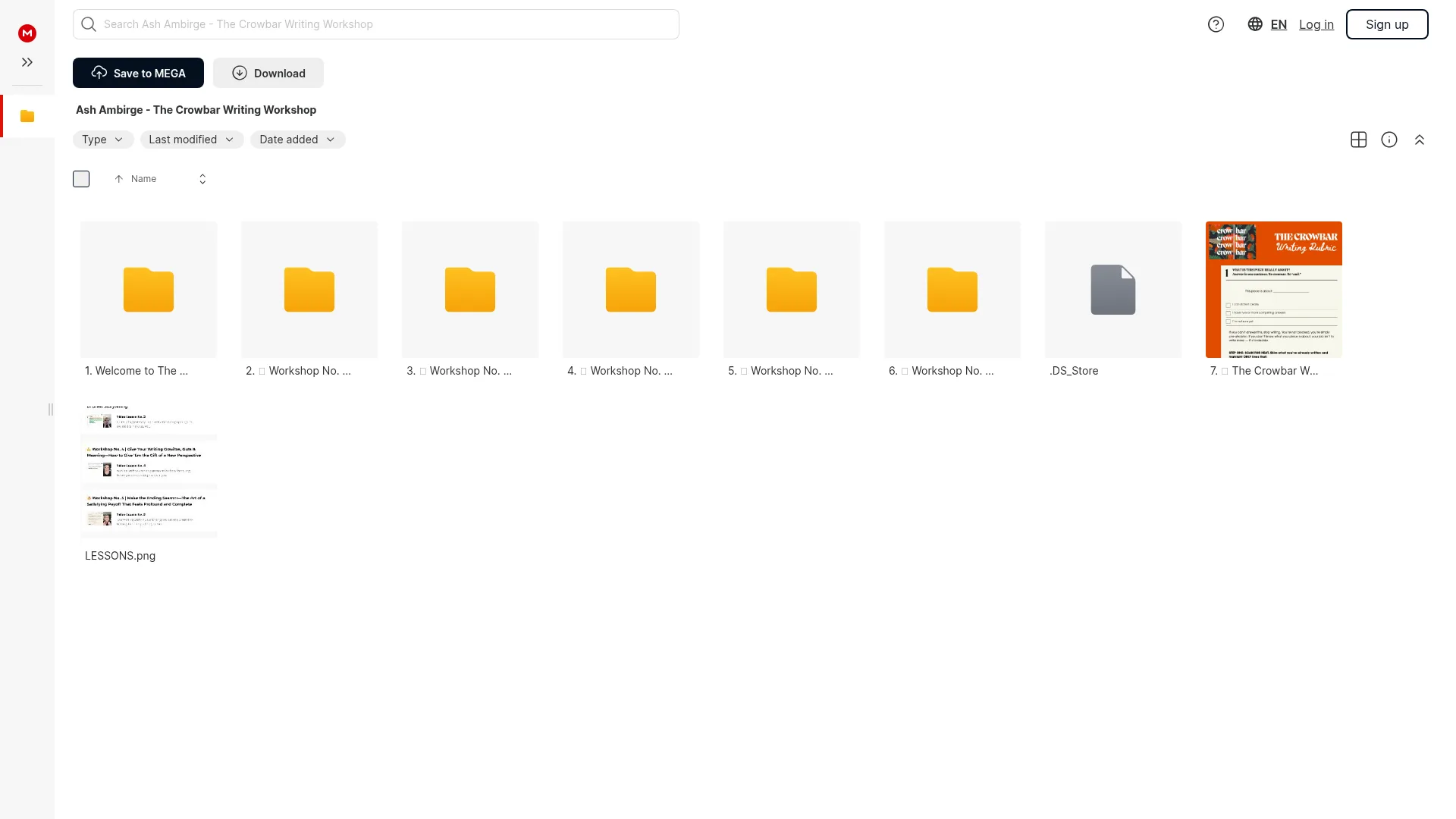This screenshot has width=1456, height=819.
Task: Open the .DS_Store file icon
Action: [1113, 290]
